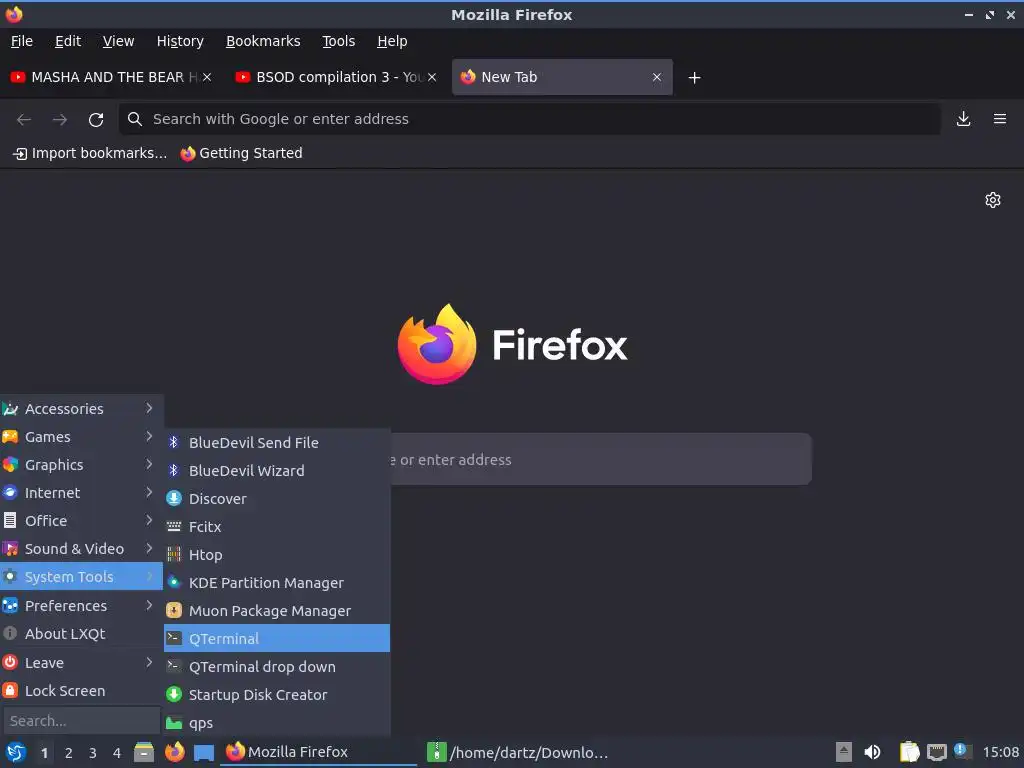Open Htop system monitor
The image size is (1024, 768).
click(277, 554)
